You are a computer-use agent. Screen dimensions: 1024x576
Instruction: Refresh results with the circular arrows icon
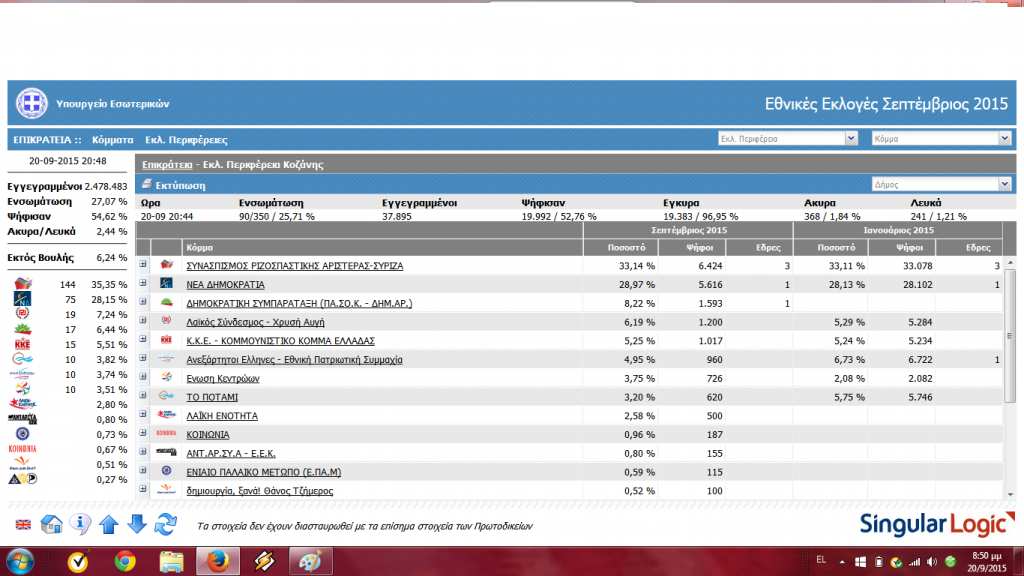point(166,524)
